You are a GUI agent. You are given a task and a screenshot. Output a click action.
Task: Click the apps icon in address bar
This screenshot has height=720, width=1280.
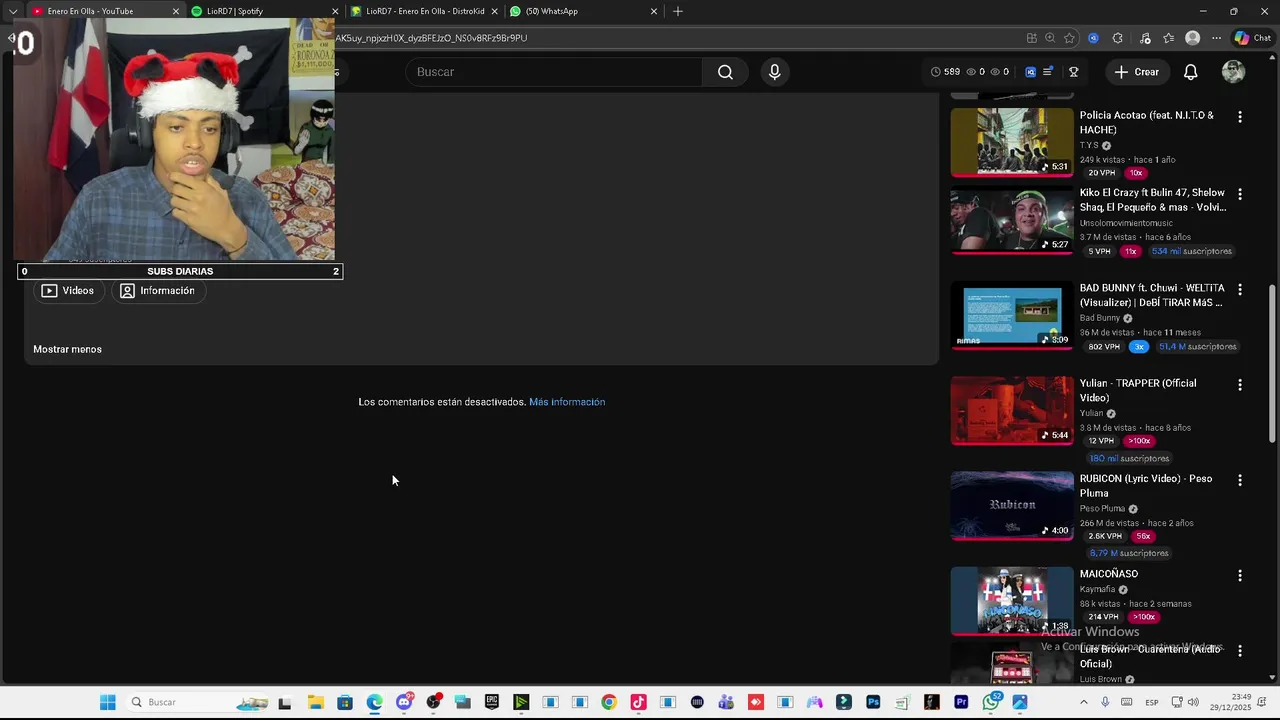pyautogui.click(x=1031, y=38)
